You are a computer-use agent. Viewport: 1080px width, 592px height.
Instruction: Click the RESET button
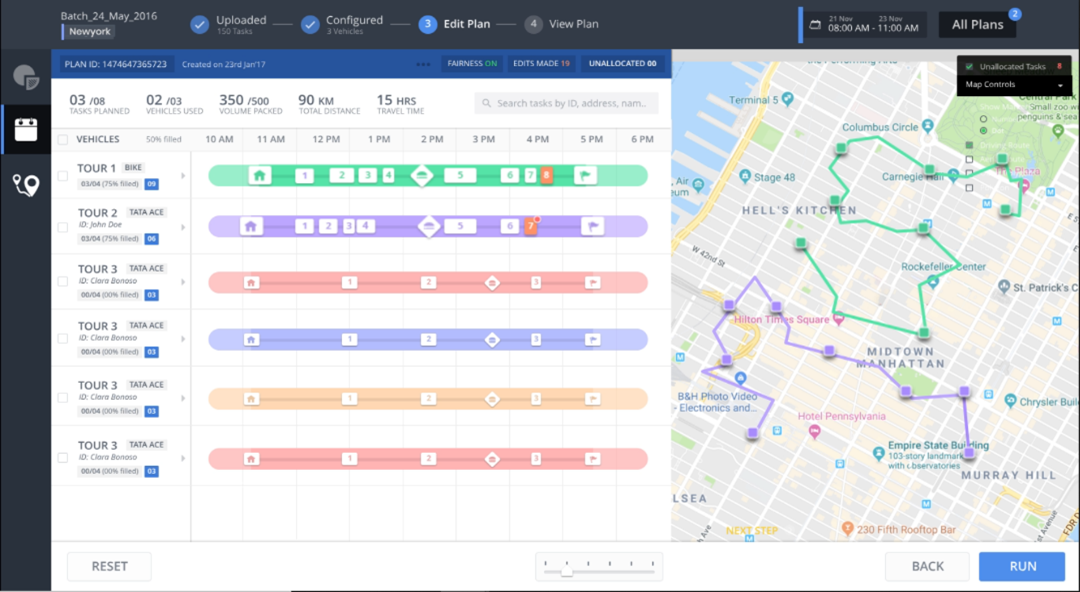coord(110,566)
